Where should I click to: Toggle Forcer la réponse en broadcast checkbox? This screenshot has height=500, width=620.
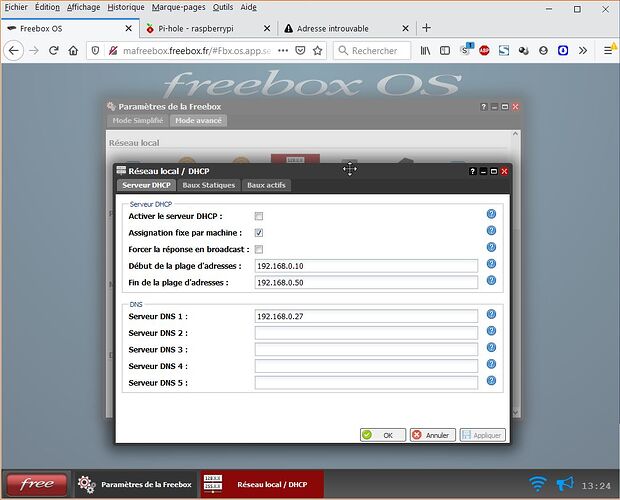[x=259, y=249]
